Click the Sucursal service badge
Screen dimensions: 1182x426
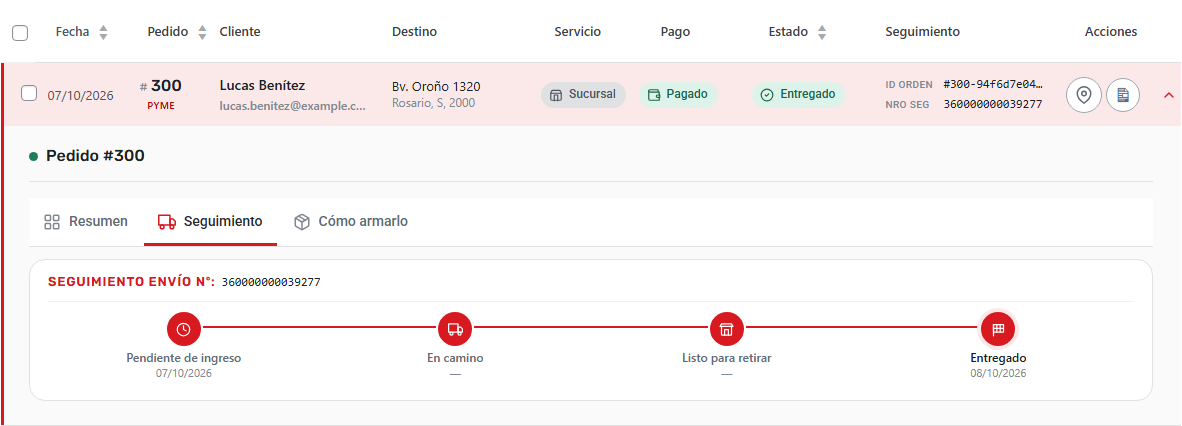click(583, 95)
